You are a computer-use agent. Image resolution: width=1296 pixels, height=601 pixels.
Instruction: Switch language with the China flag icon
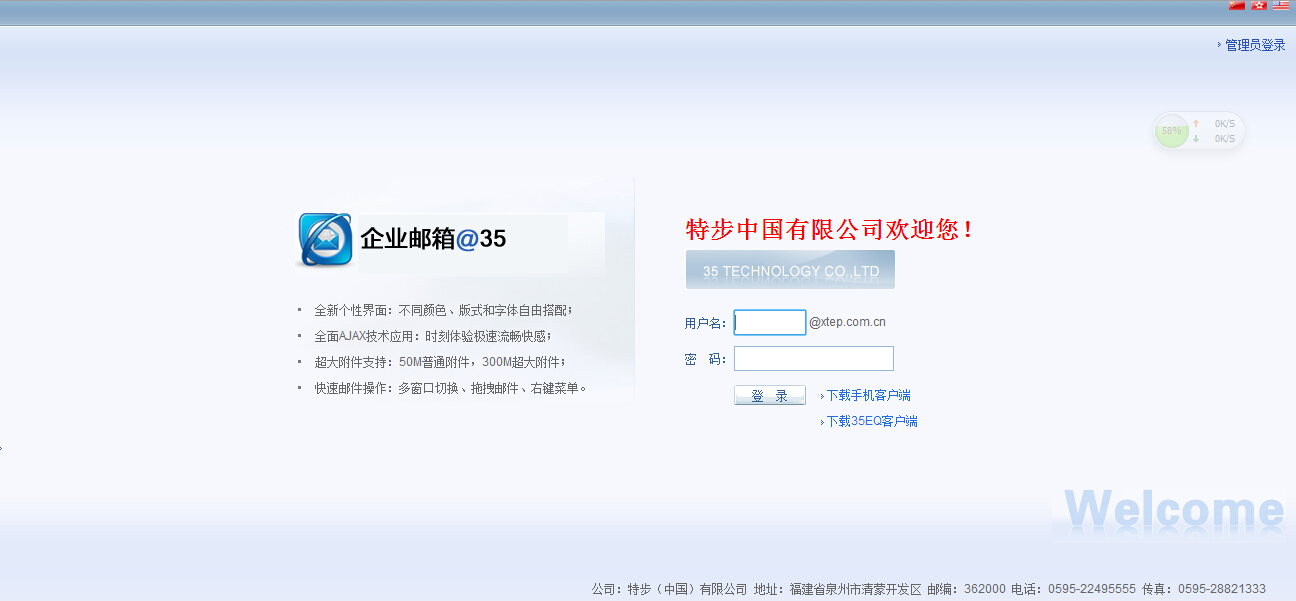point(1237,5)
